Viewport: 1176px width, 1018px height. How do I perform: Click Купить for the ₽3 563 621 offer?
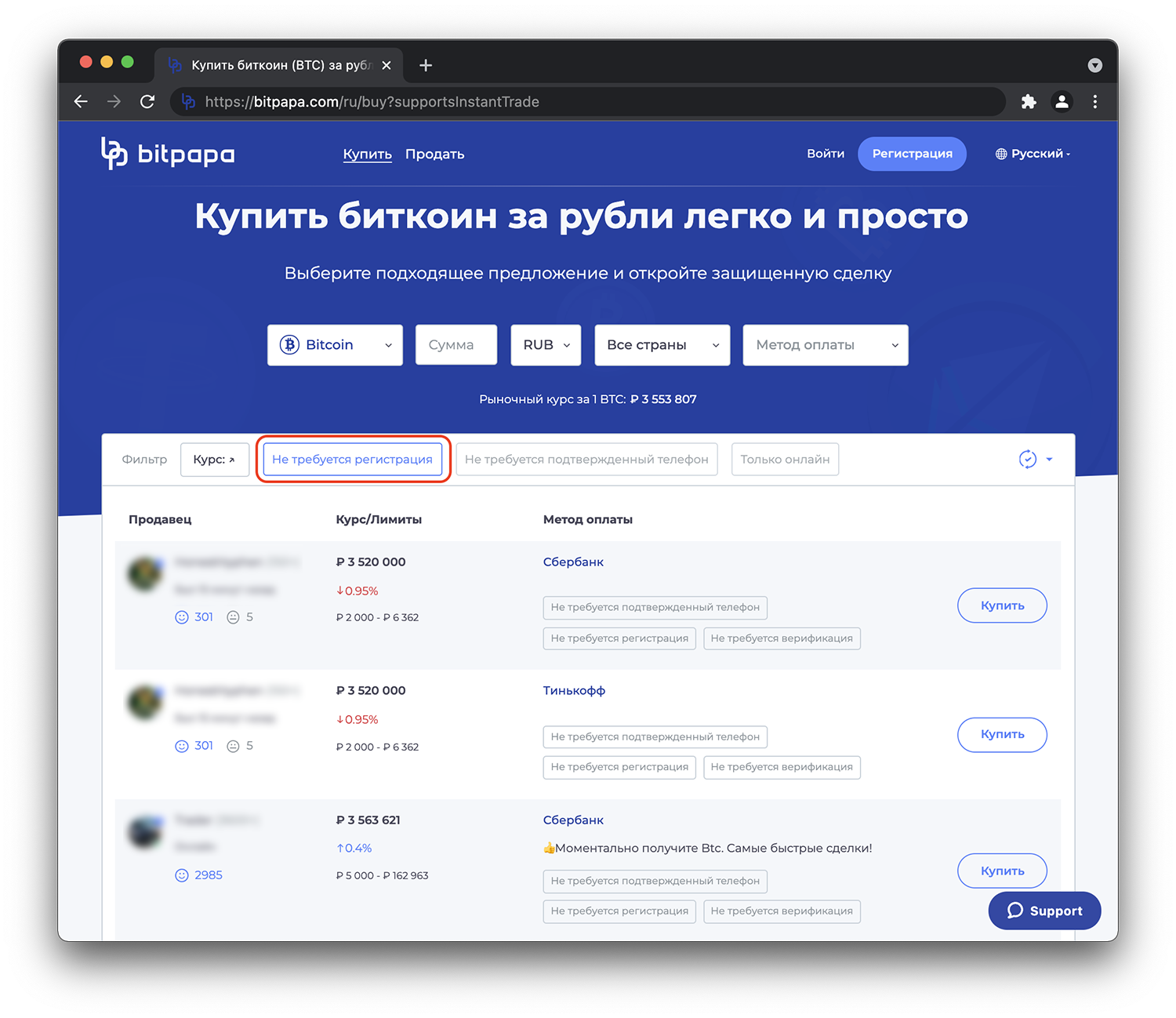tap(1002, 871)
